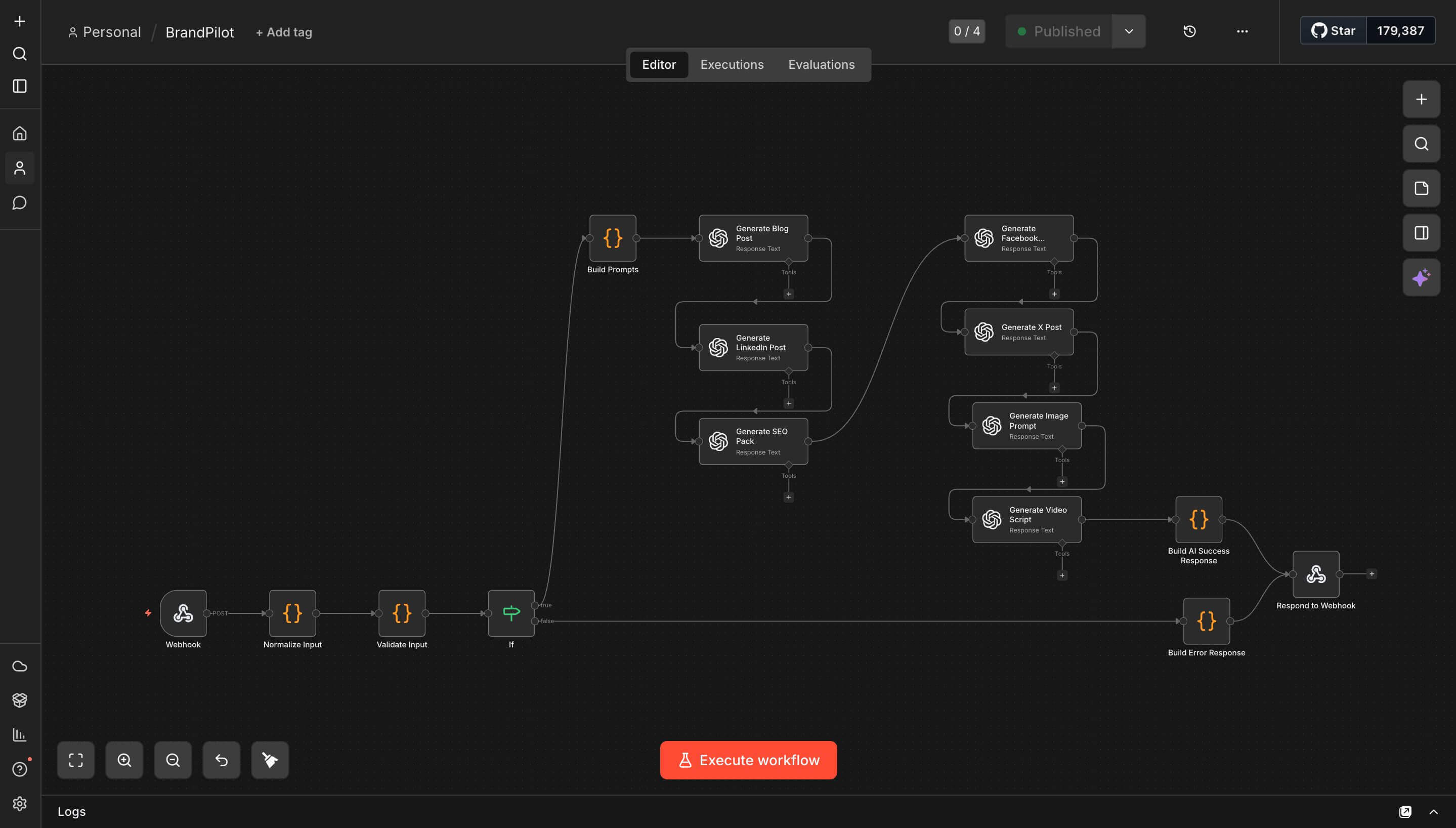Execute the workflow
The width and height of the screenshot is (1456, 828).
[748, 760]
